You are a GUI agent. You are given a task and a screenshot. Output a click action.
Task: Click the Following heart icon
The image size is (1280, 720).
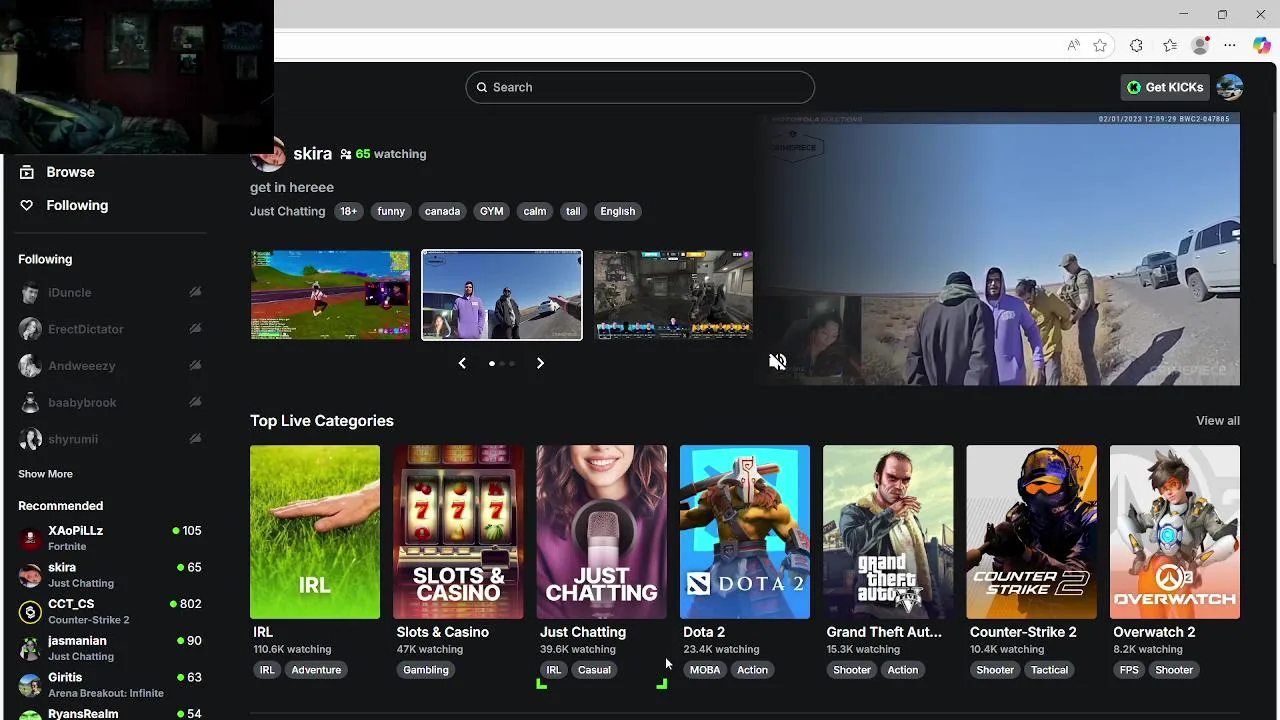pyautogui.click(x=27, y=205)
